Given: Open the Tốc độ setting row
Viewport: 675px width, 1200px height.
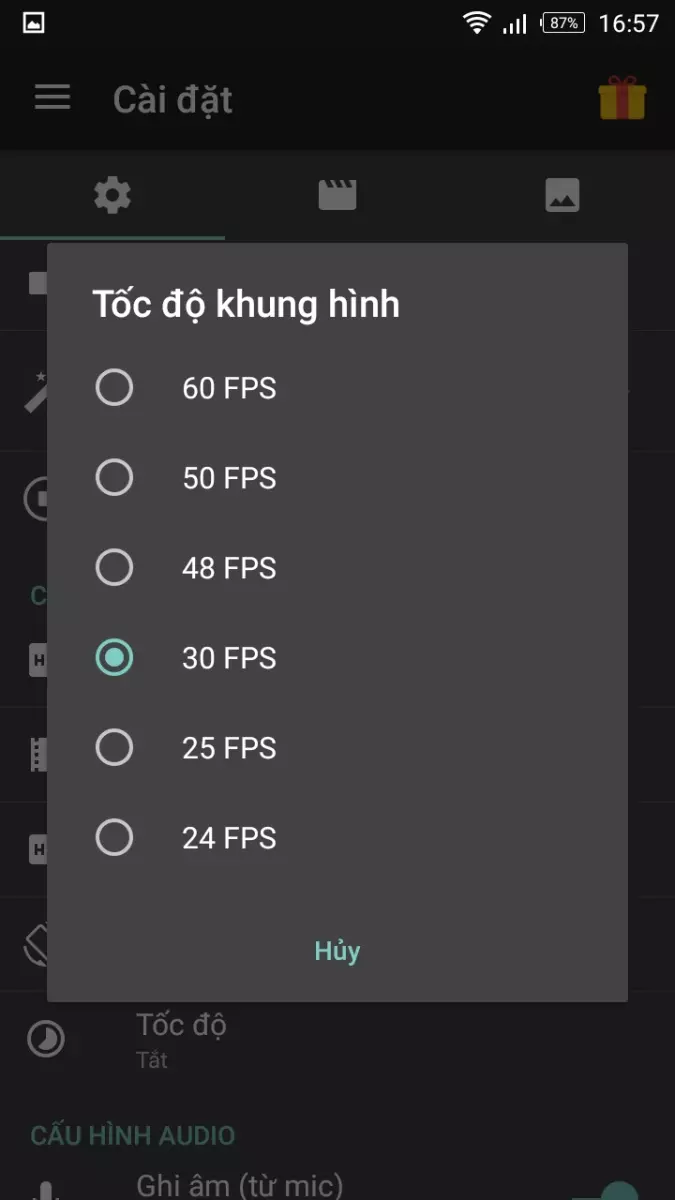Looking at the screenshot, I should coord(181,1024).
